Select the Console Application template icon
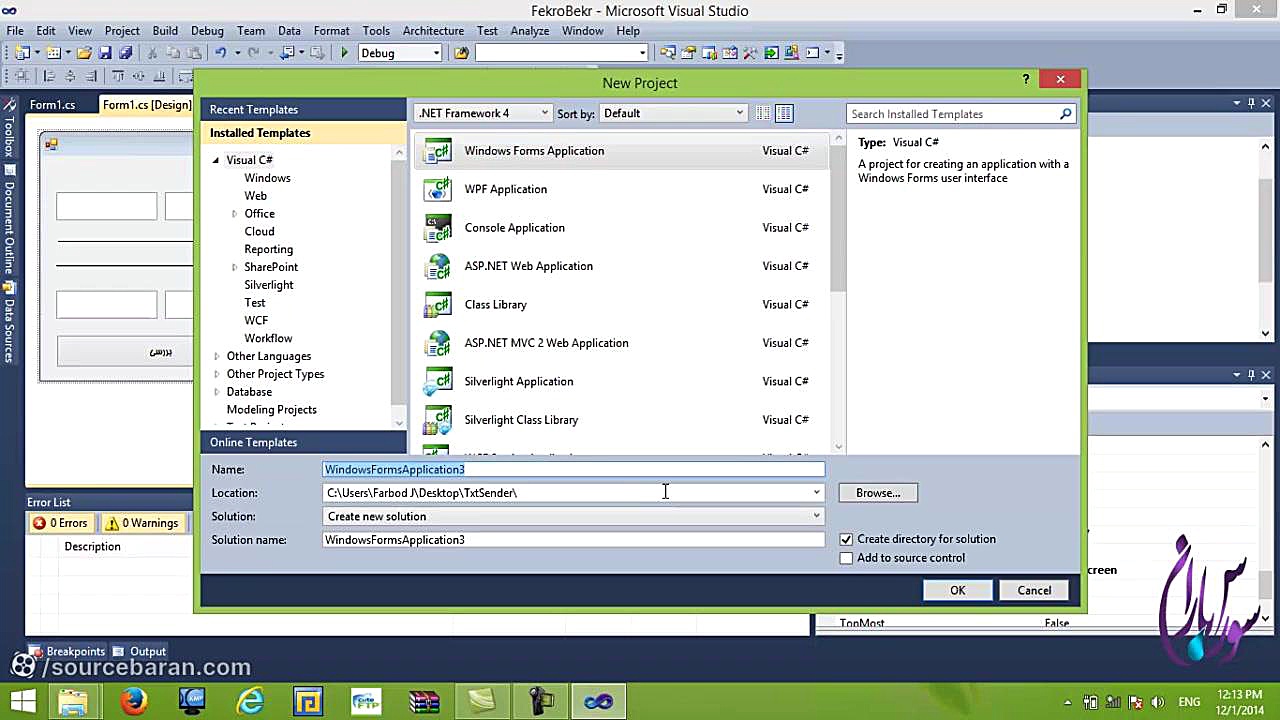Image resolution: width=1280 pixels, height=720 pixels. [x=438, y=228]
